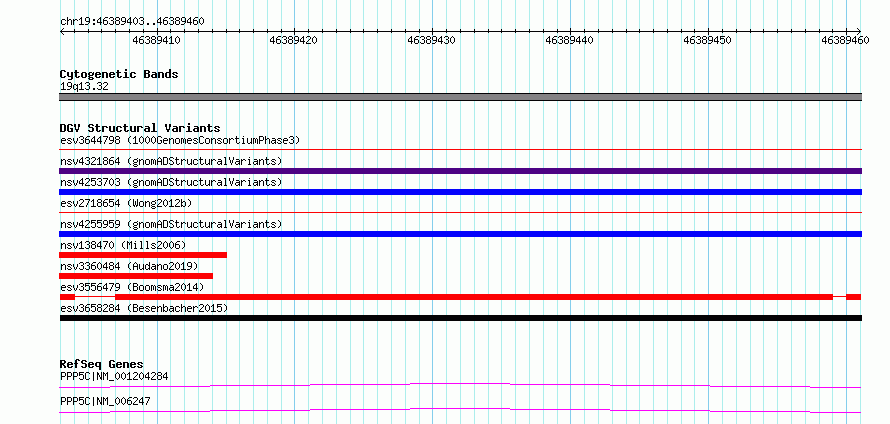The height and width of the screenshot is (424, 890).
Task: Open variant nsv4253703 label
Action: (171, 182)
